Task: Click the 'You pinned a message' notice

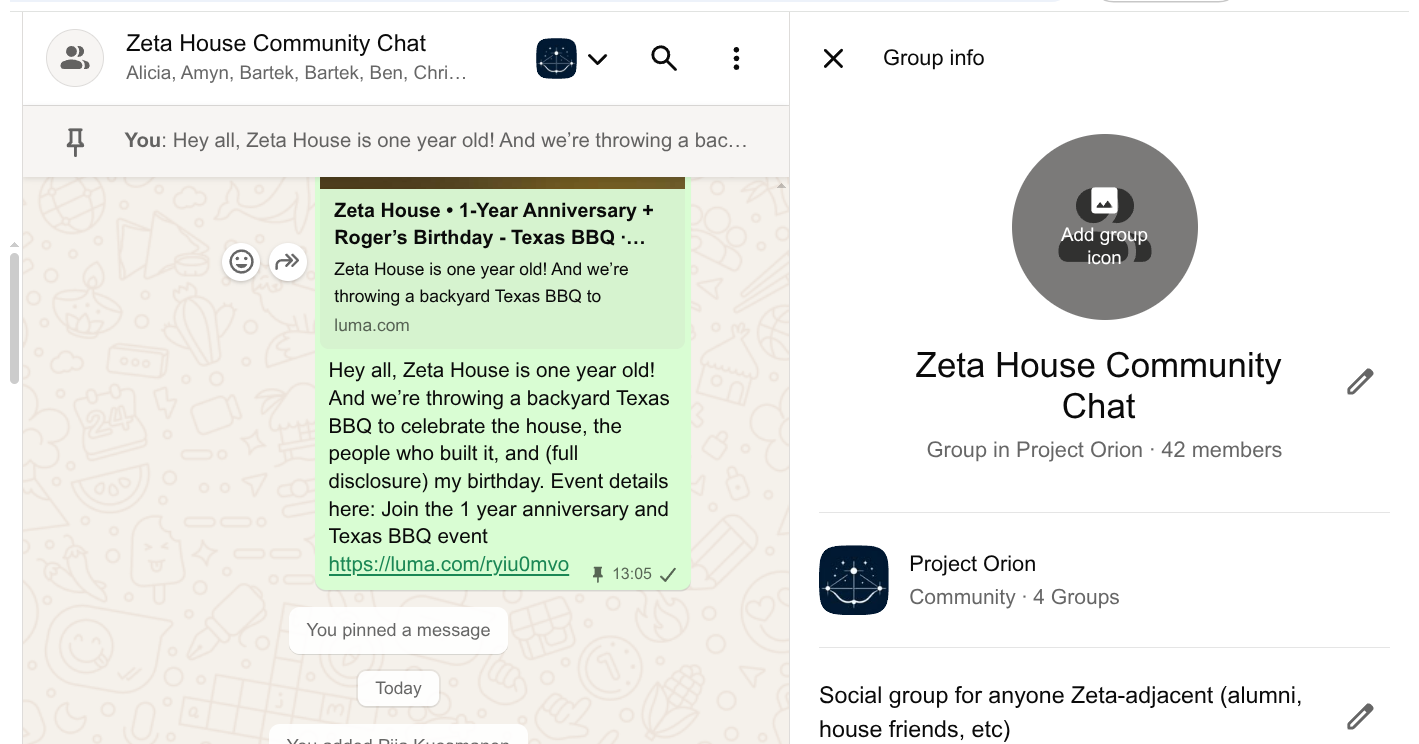Action: (398, 630)
